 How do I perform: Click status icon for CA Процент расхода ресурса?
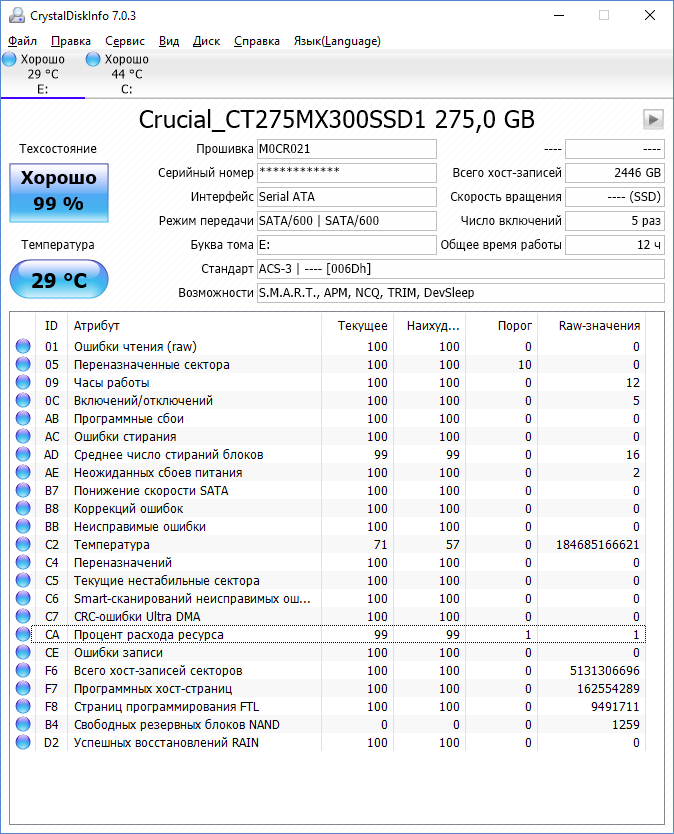coord(23,635)
